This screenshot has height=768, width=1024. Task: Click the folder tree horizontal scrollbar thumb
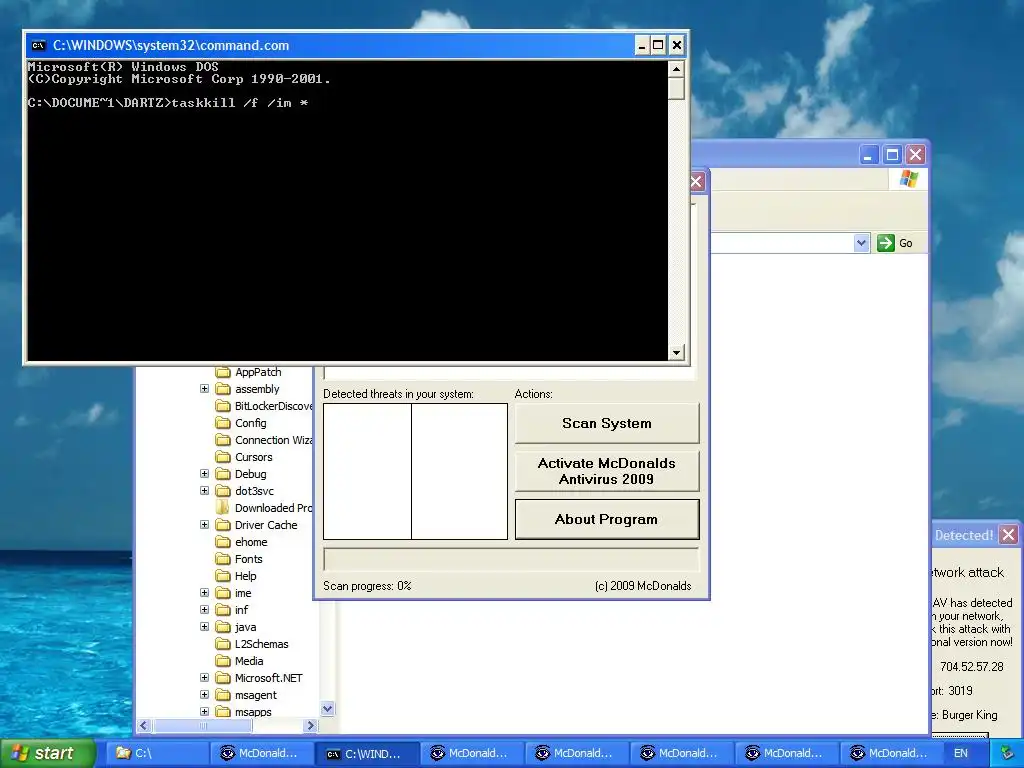click(x=202, y=726)
